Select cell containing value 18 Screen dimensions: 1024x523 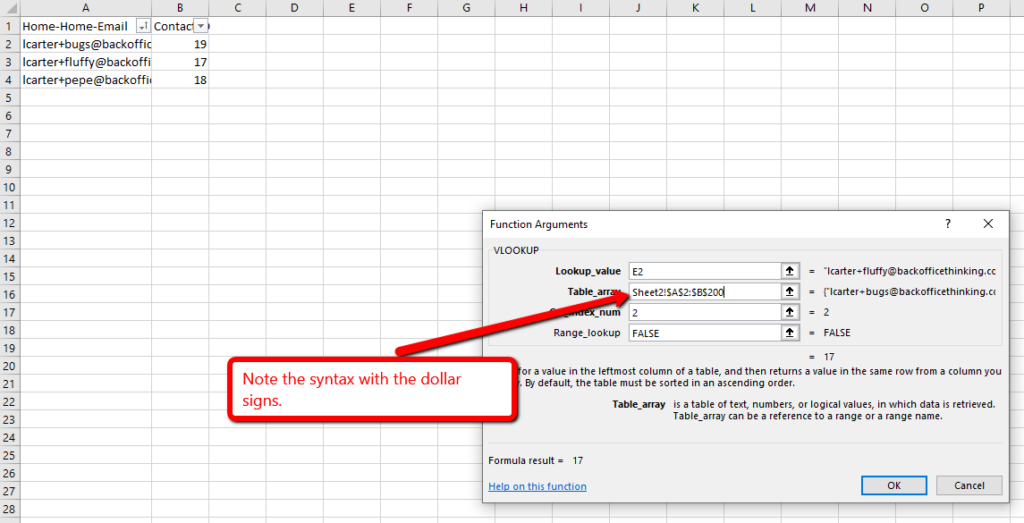point(180,80)
